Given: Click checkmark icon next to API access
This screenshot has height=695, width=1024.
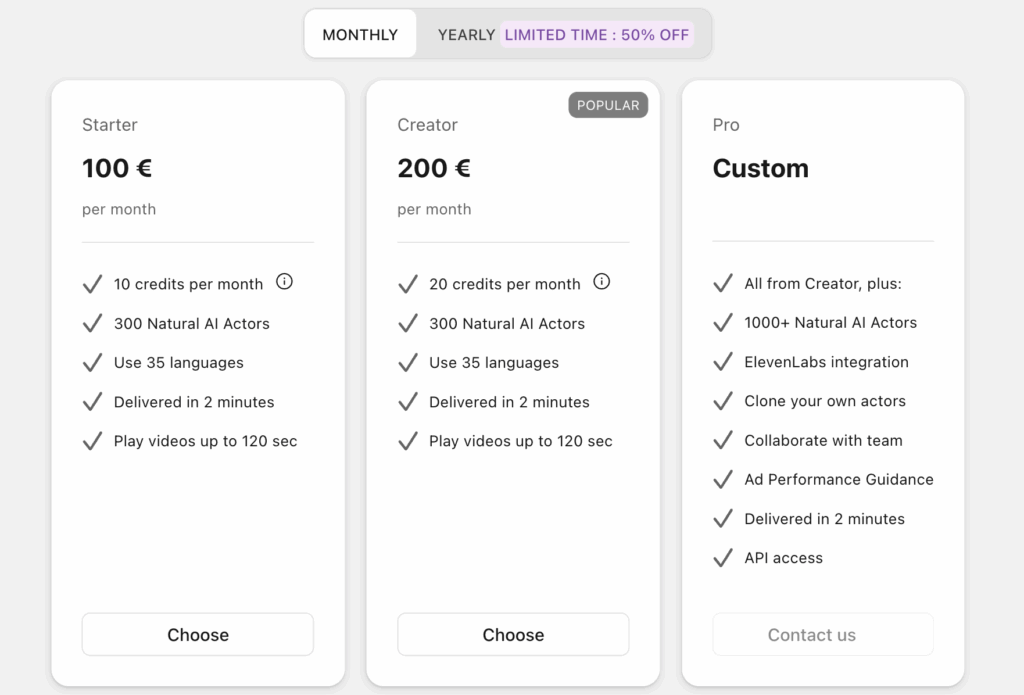Looking at the screenshot, I should [x=723, y=558].
